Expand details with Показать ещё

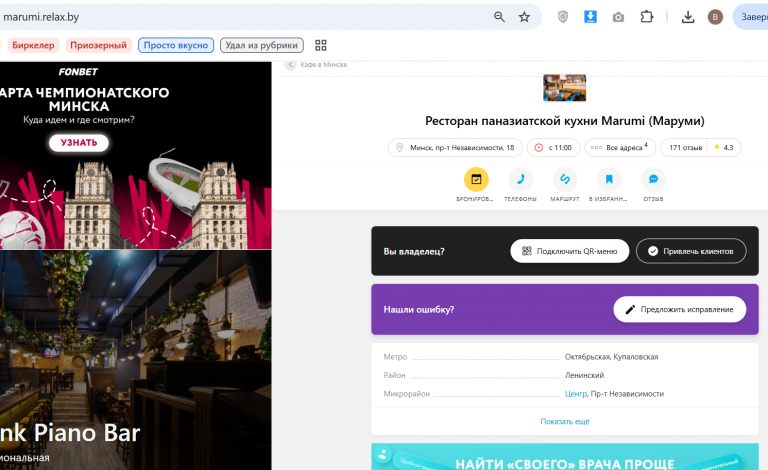click(x=565, y=422)
